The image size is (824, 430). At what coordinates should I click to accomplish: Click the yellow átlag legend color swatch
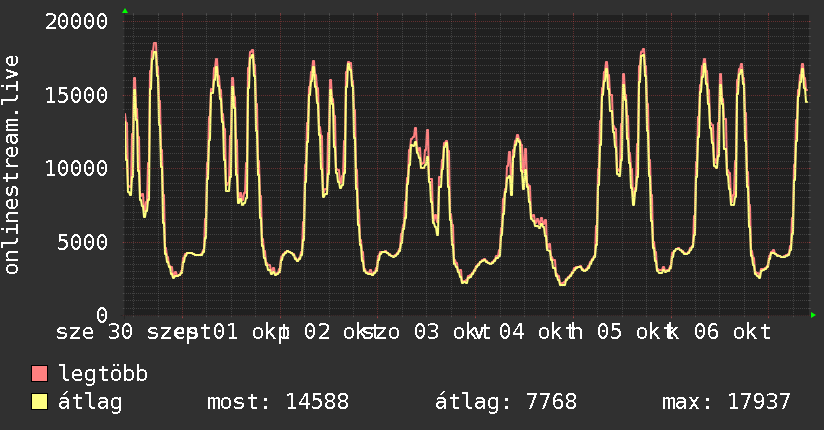(x=39, y=401)
